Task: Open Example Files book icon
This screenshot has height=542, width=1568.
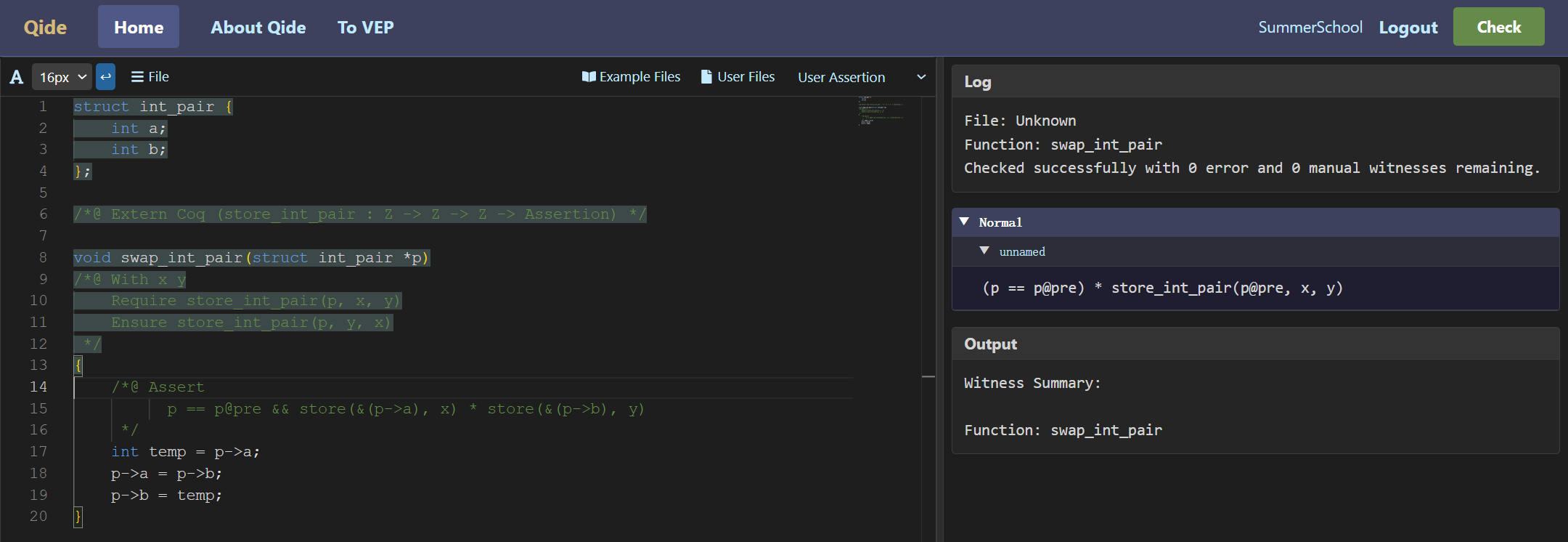Action: tap(589, 76)
